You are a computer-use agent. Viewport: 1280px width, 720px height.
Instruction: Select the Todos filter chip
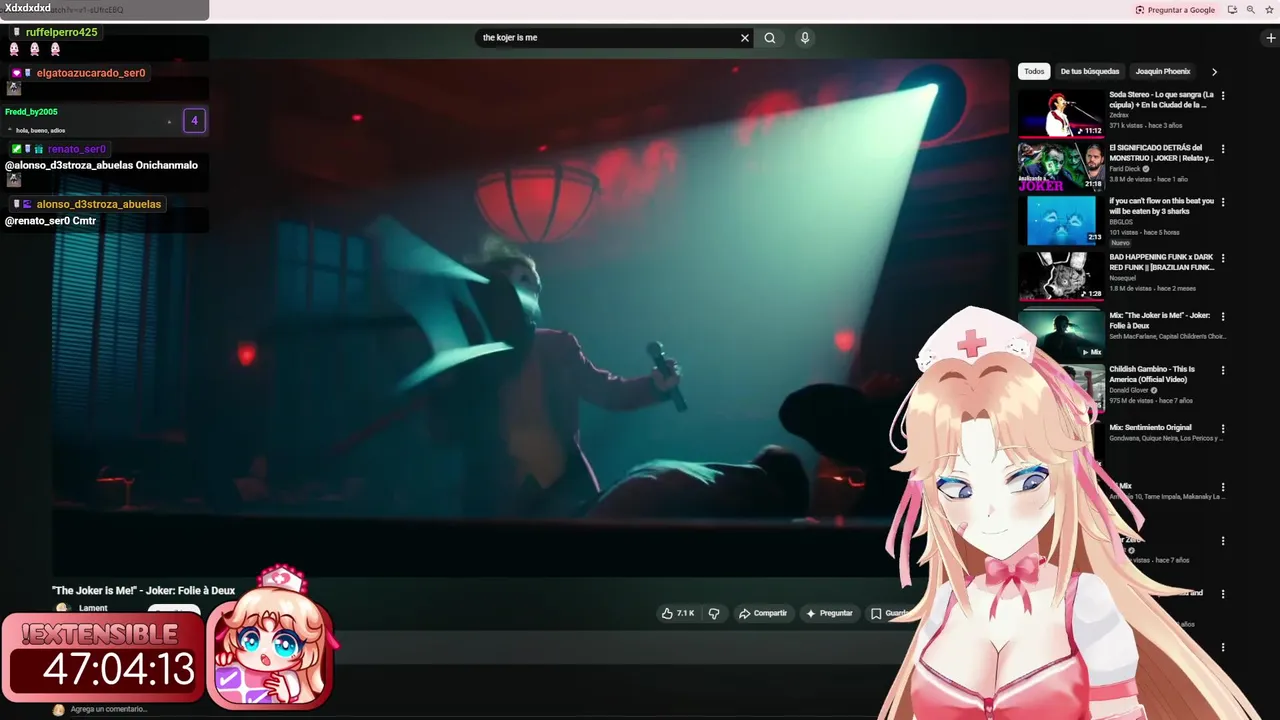pos(1034,72)
